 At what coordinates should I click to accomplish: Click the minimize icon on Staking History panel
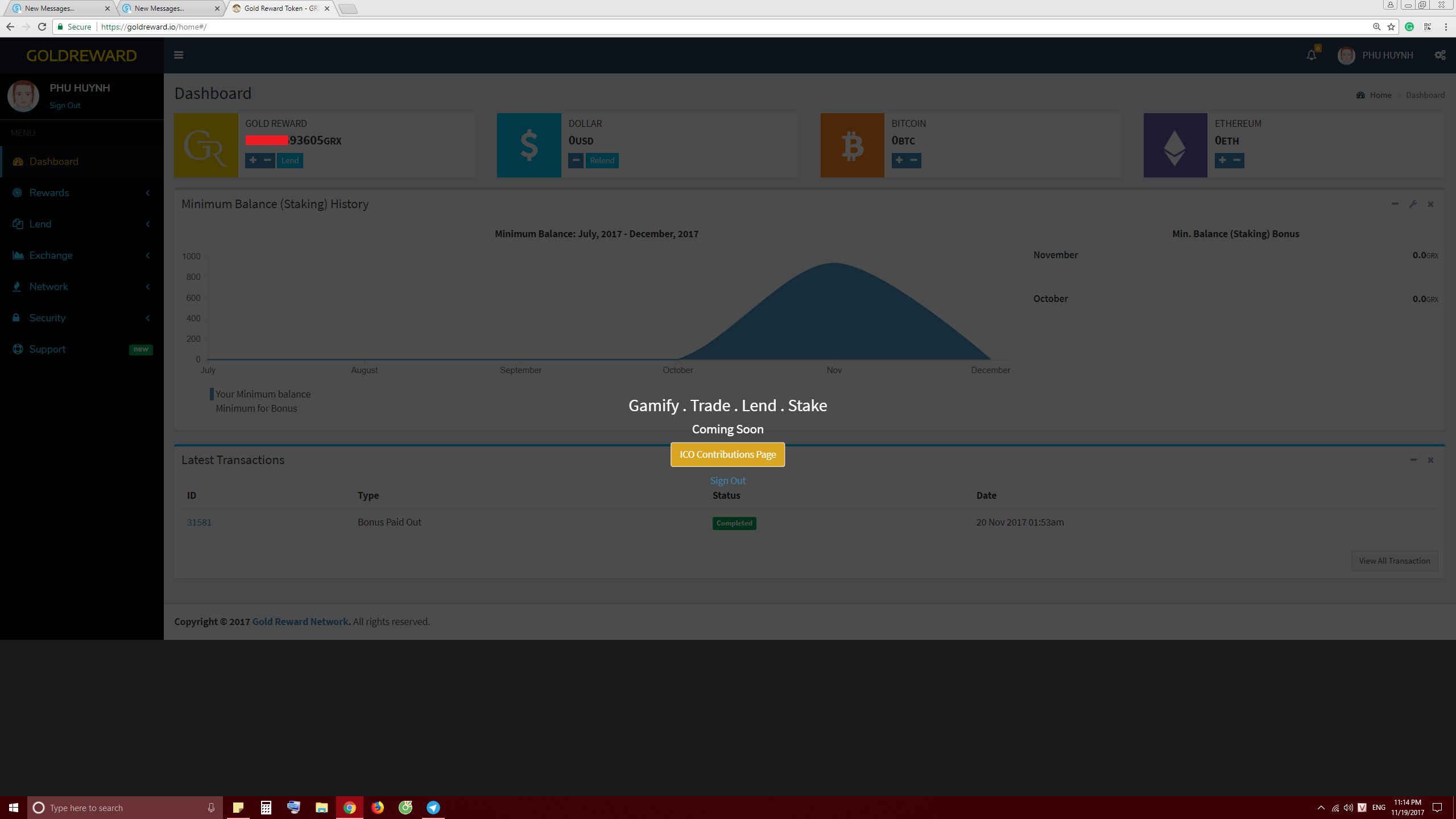[x=1395, y=204]
